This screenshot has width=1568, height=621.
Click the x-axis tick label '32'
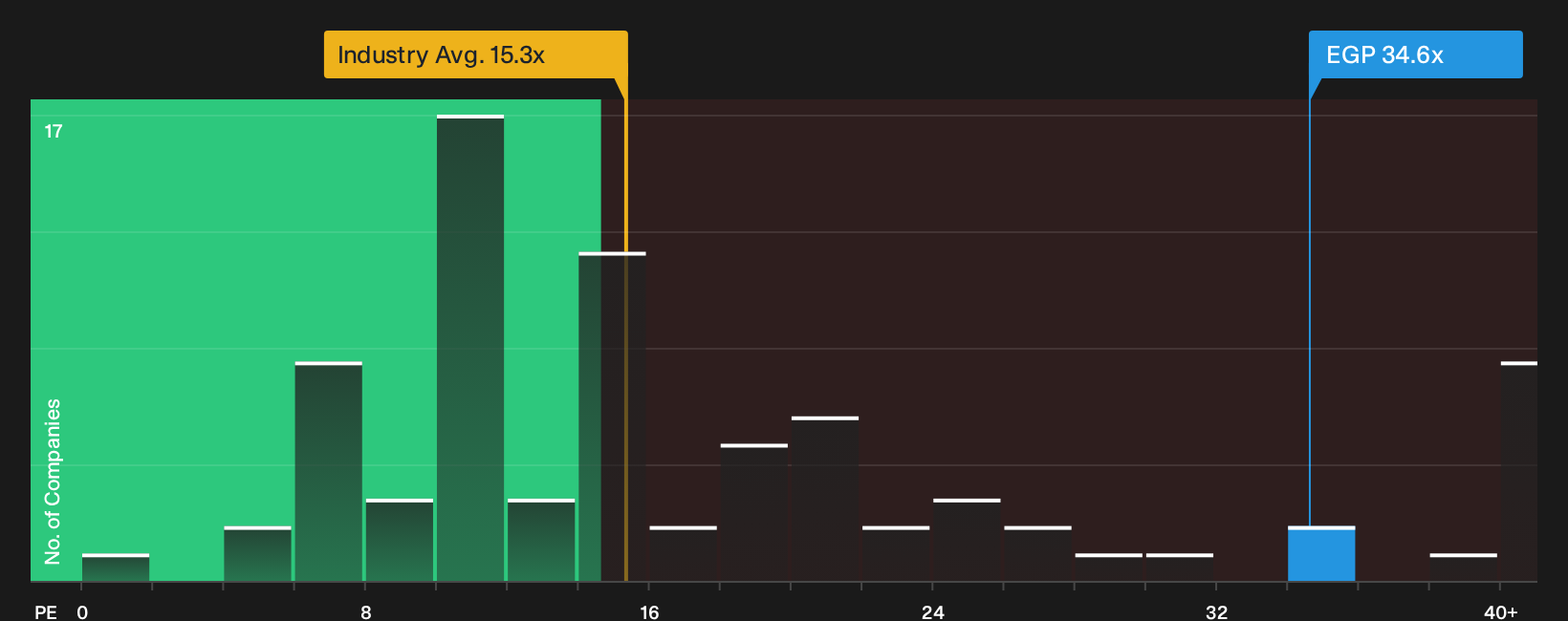click(1216, 612)
